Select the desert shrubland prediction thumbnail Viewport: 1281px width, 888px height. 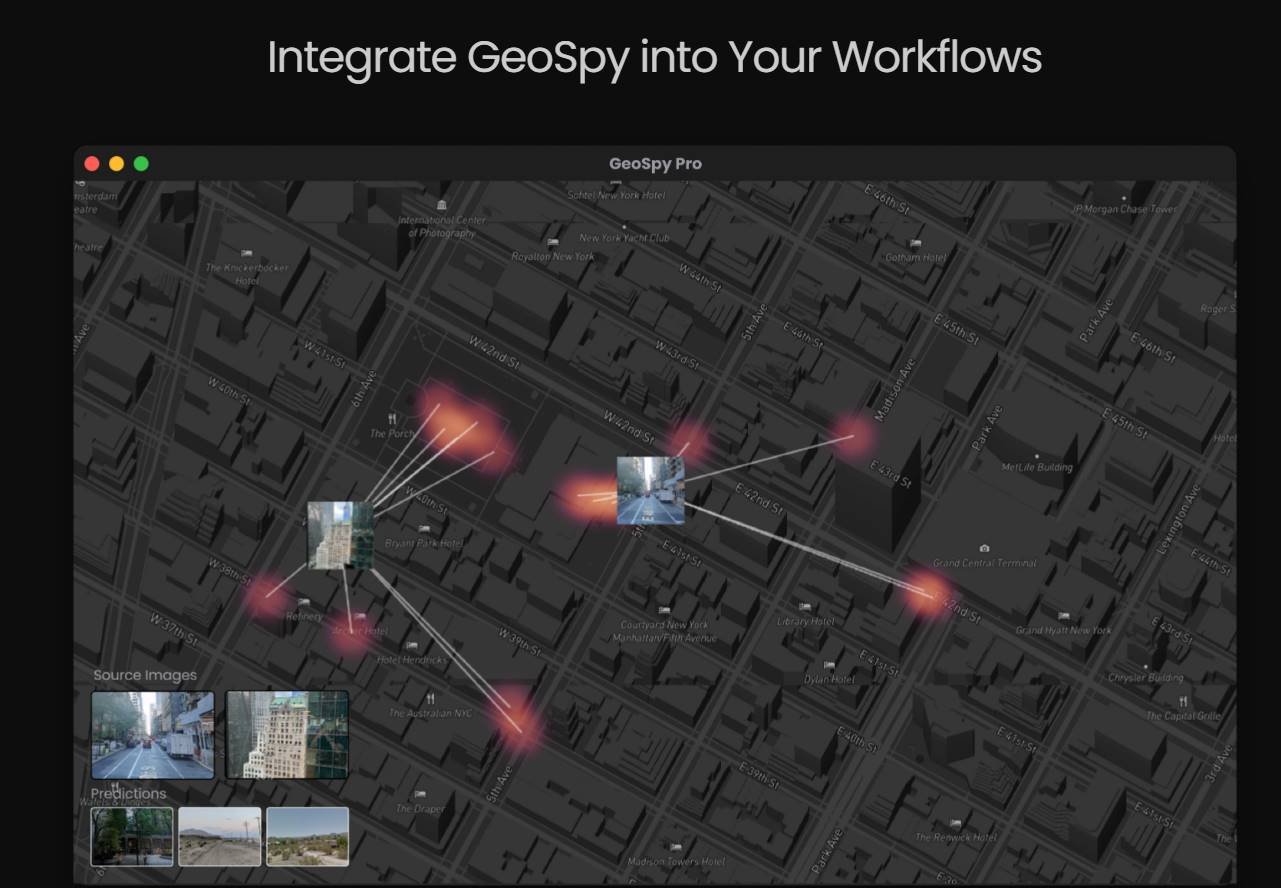(x=308, y=837)
